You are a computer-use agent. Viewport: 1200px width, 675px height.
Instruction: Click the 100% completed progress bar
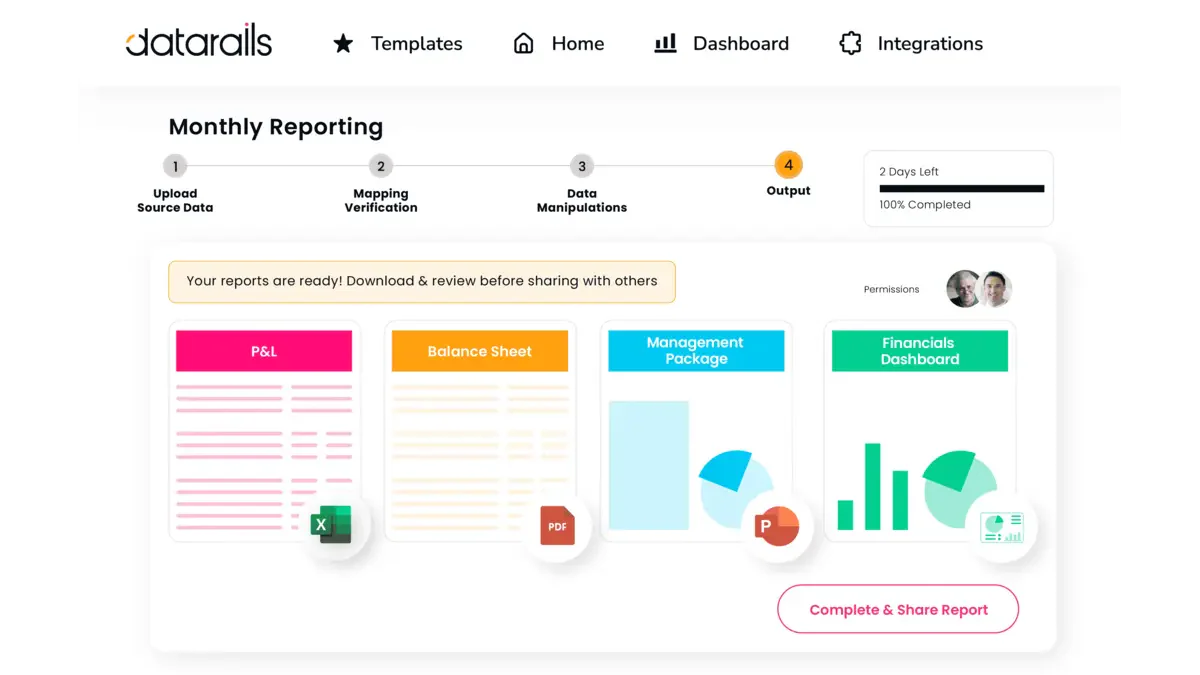(x=962, y=188)
